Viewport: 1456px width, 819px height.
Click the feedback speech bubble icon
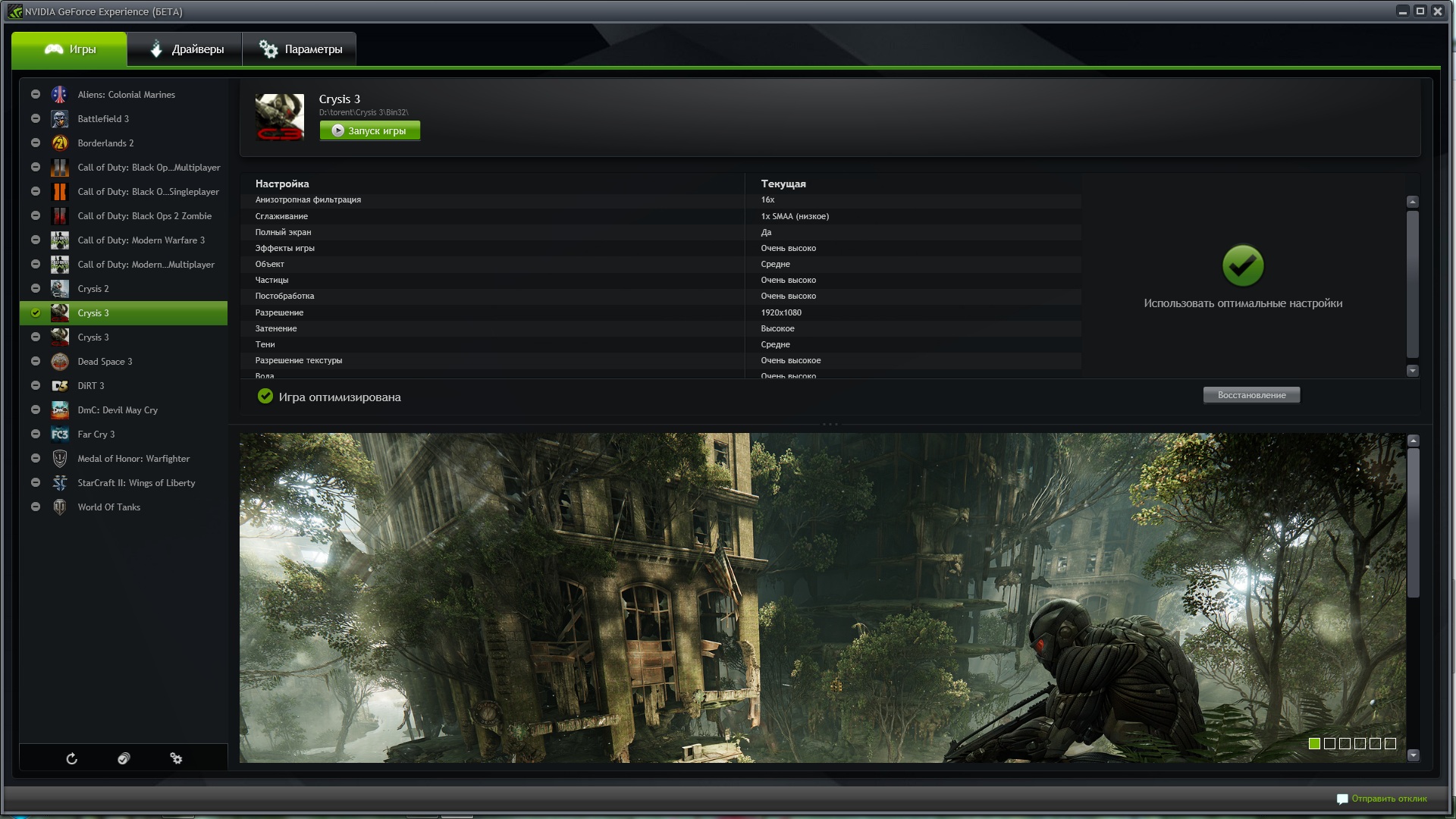pos(1341,799)
